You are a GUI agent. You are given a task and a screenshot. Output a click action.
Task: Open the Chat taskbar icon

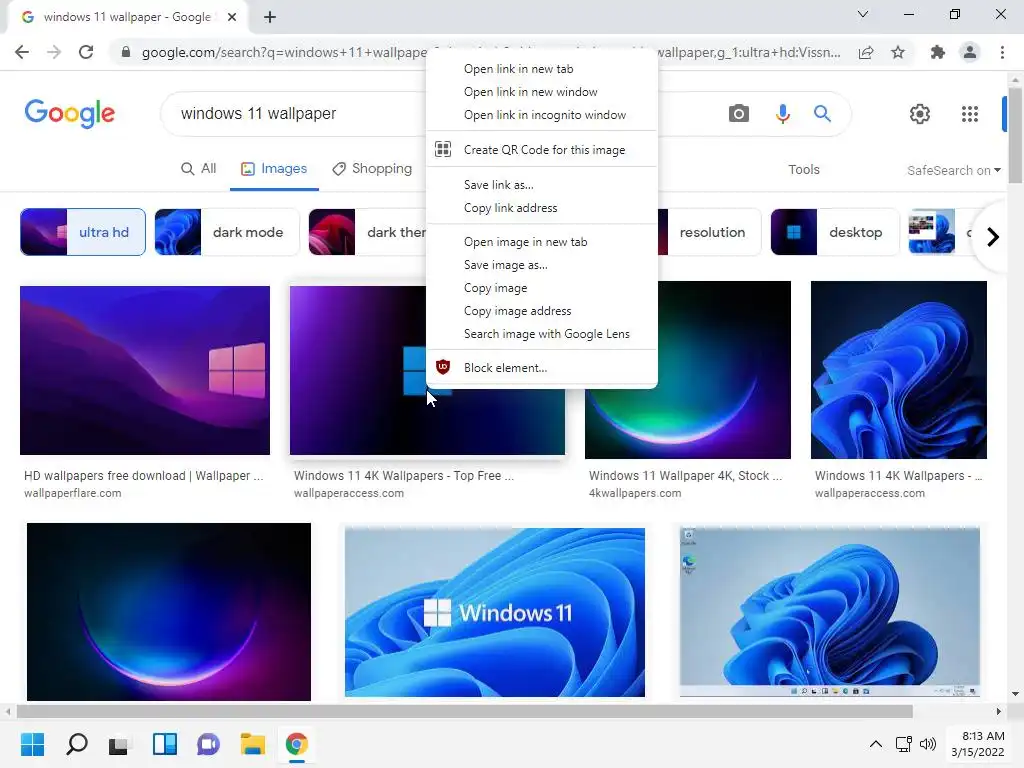tap(208, 744)
